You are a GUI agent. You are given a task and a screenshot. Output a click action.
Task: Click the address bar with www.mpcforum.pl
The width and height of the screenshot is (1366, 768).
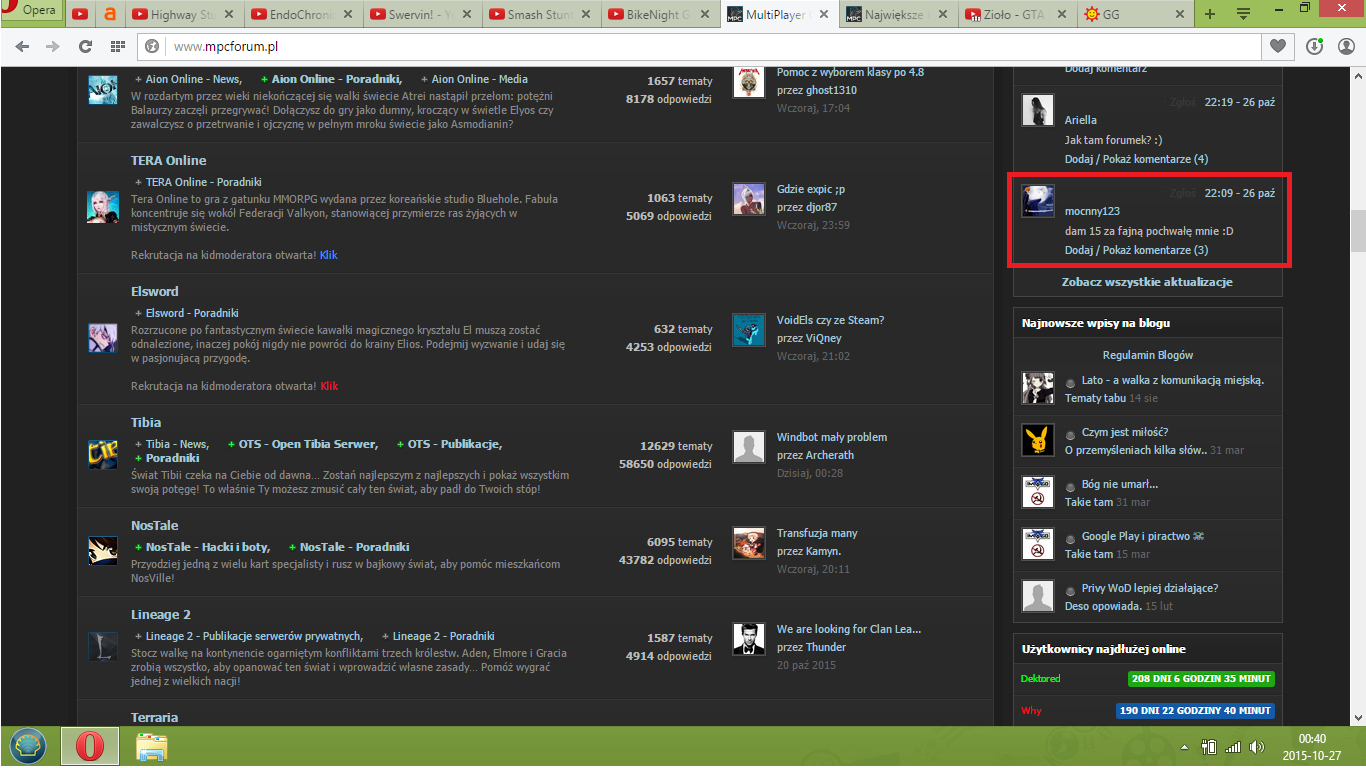coord(700,47)
